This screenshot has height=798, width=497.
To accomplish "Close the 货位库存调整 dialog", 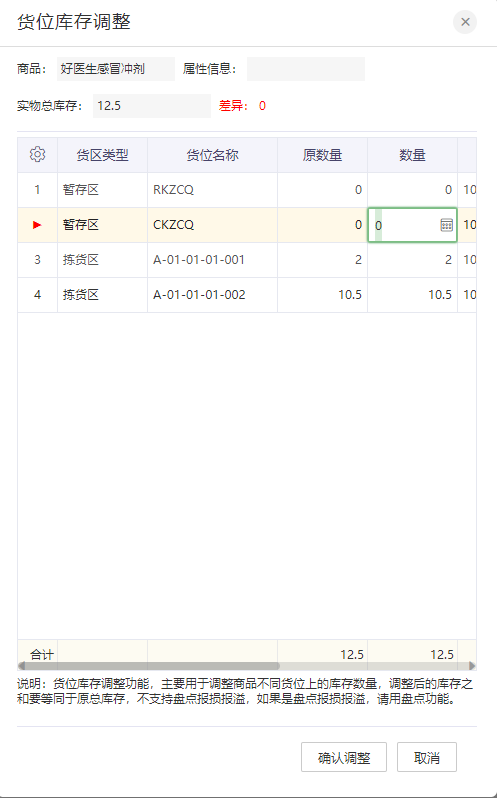I will [x=464, y=22].
